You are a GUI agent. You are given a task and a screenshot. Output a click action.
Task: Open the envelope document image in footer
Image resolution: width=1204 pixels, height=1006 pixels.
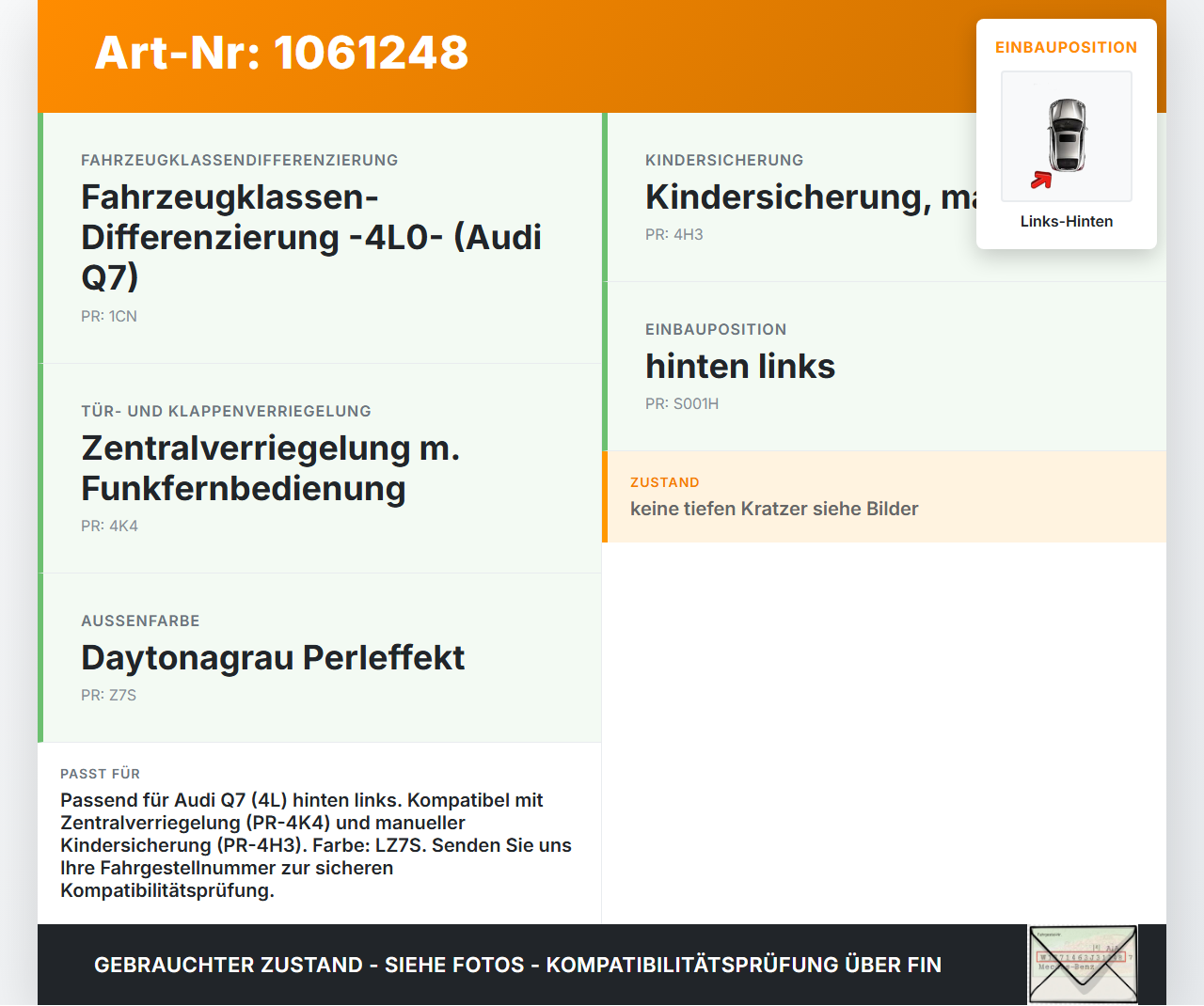[1084, 965]
